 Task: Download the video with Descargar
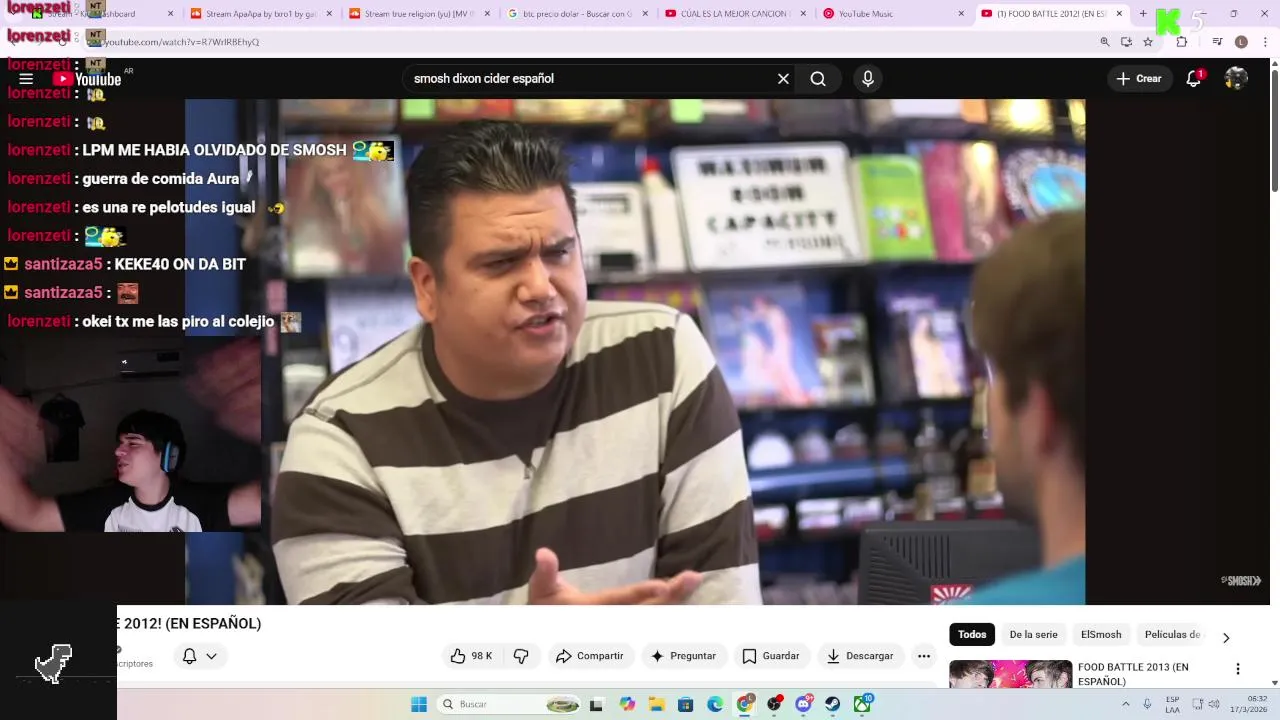point(861,656)
